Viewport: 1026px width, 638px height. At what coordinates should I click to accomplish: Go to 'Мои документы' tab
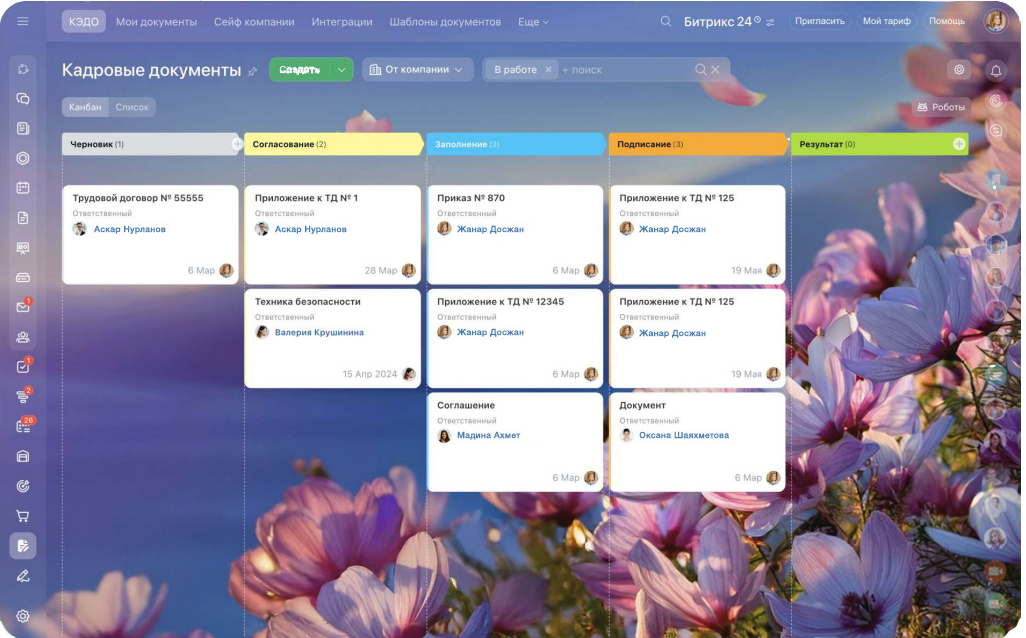(156, 21)
